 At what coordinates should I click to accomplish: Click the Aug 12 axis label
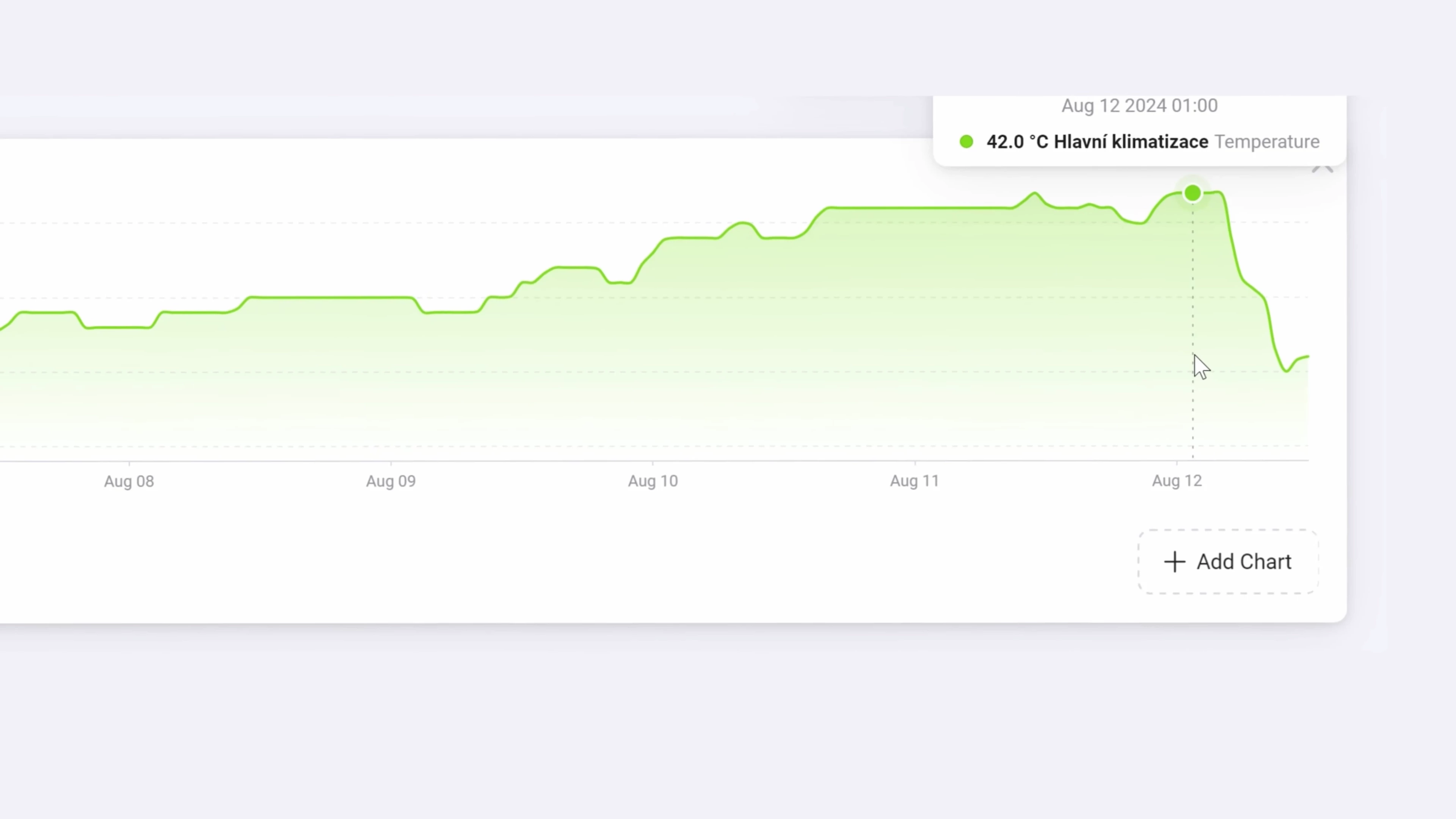(x=1177, y=482)
